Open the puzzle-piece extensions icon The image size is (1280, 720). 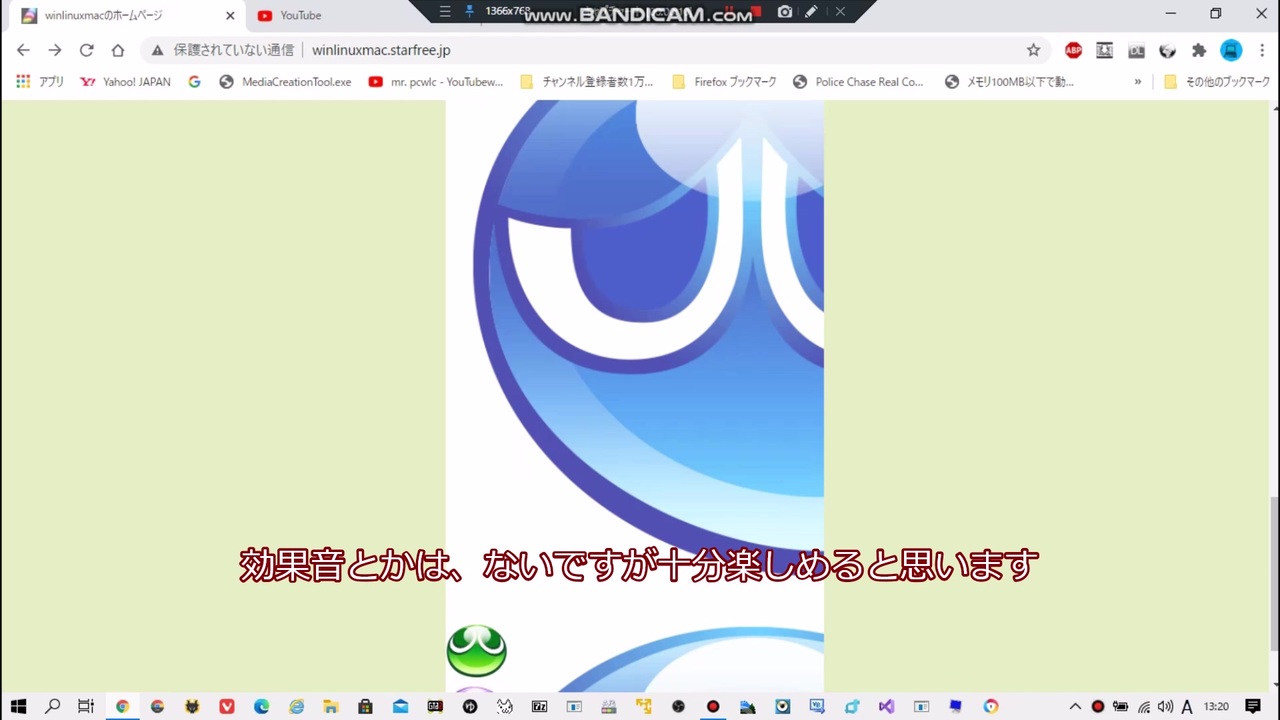point(1199,50)
